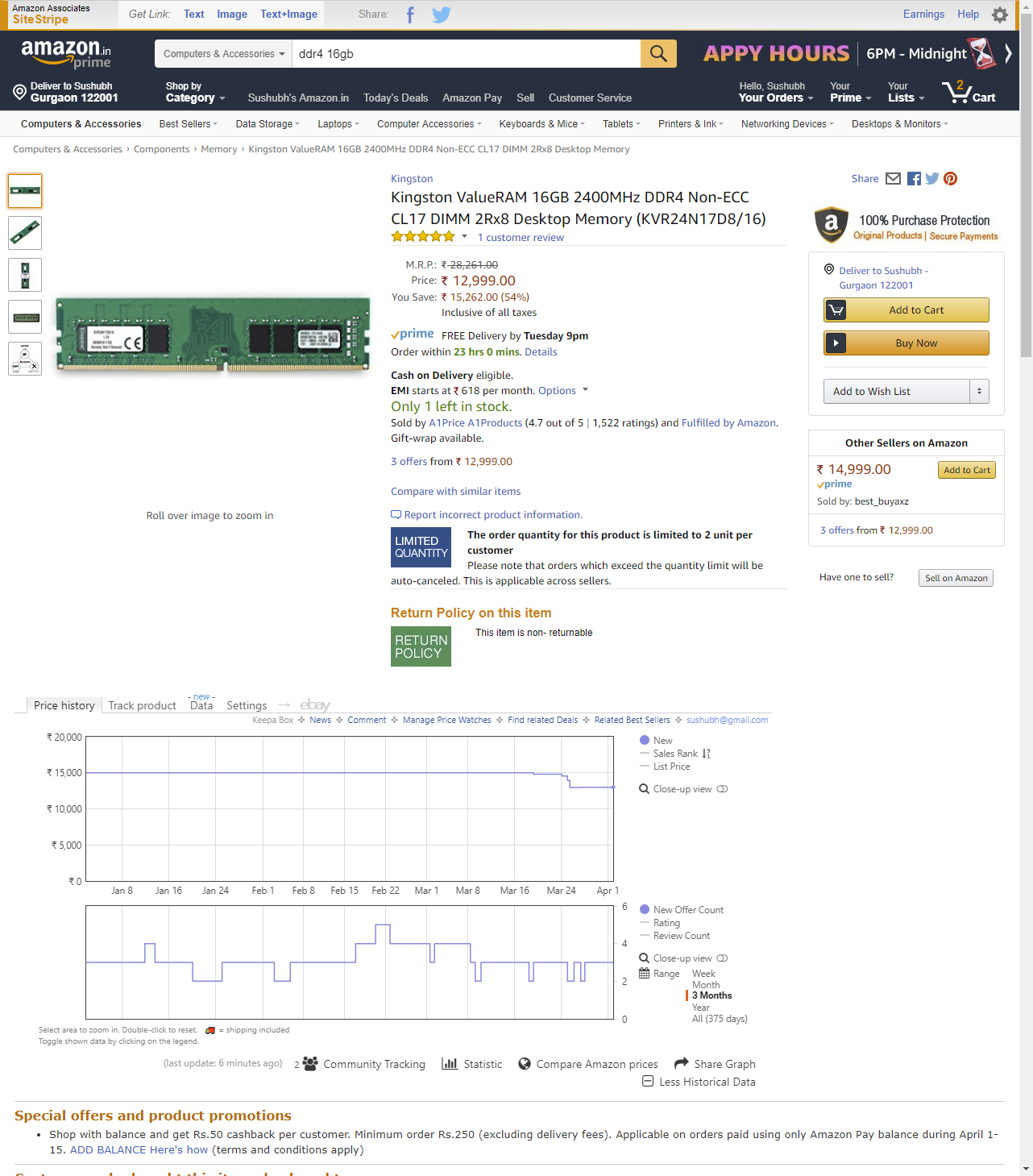The image size is (1033, 1176).
Task: Select Week range for Keepa graph
Action: pos(703,974)
